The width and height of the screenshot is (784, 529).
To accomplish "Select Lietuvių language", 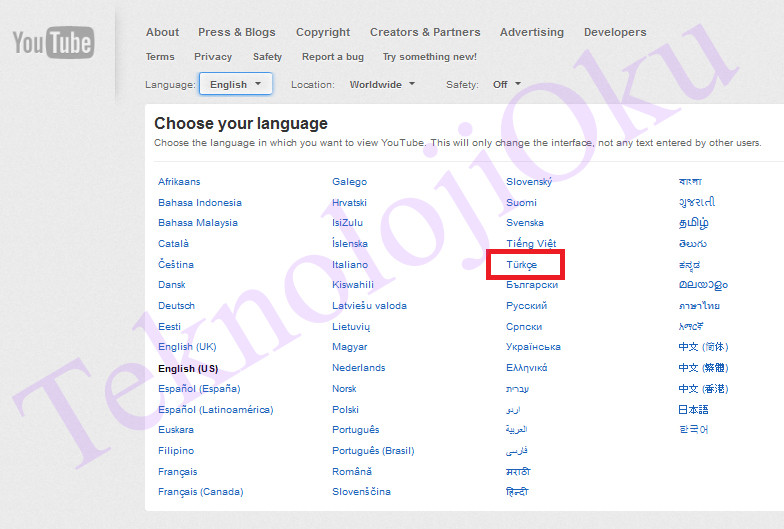I will pyautogui.click(x=351, y=326).
